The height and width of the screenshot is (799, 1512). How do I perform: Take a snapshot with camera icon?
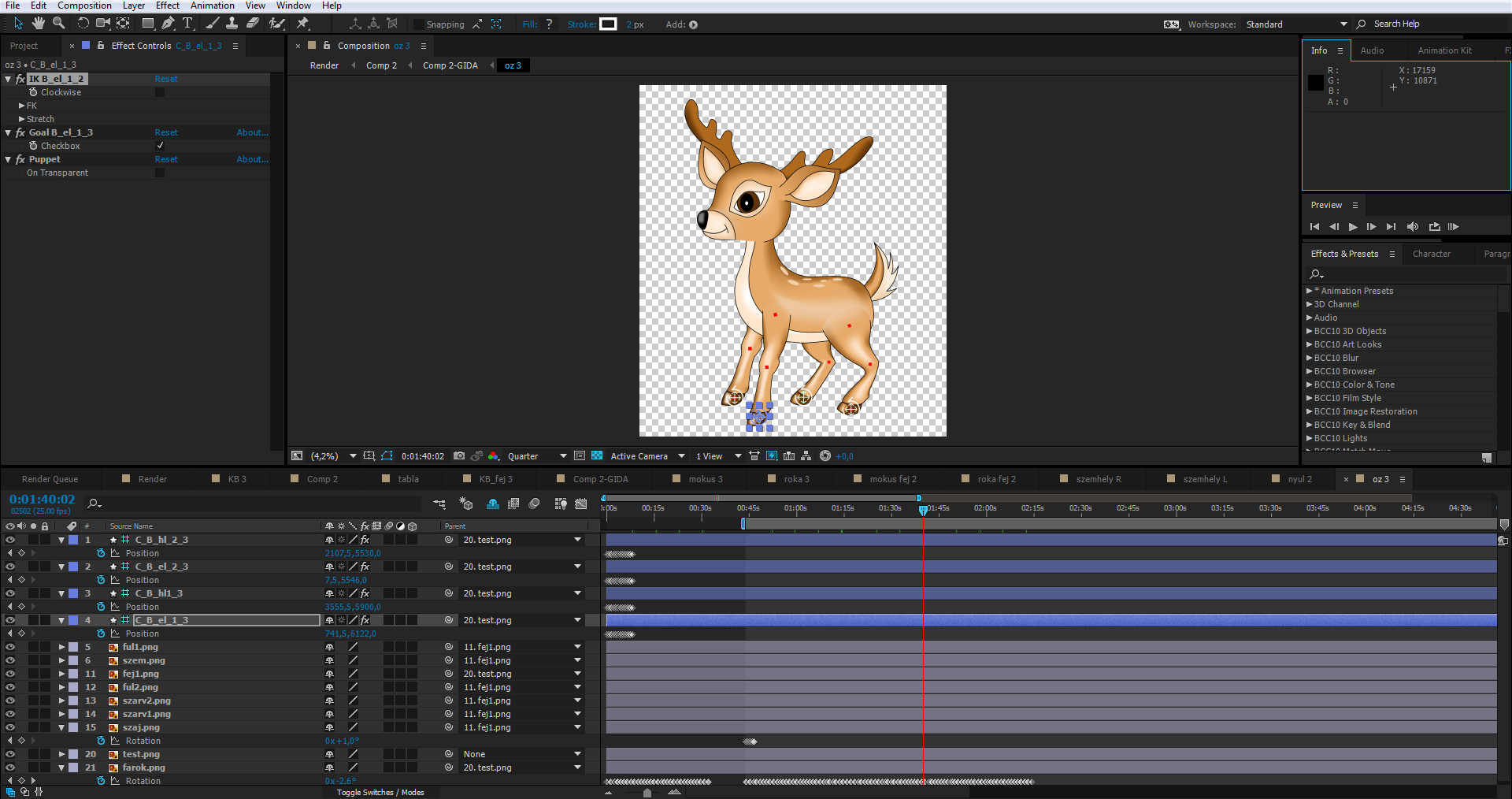click(x=459, y=456)
